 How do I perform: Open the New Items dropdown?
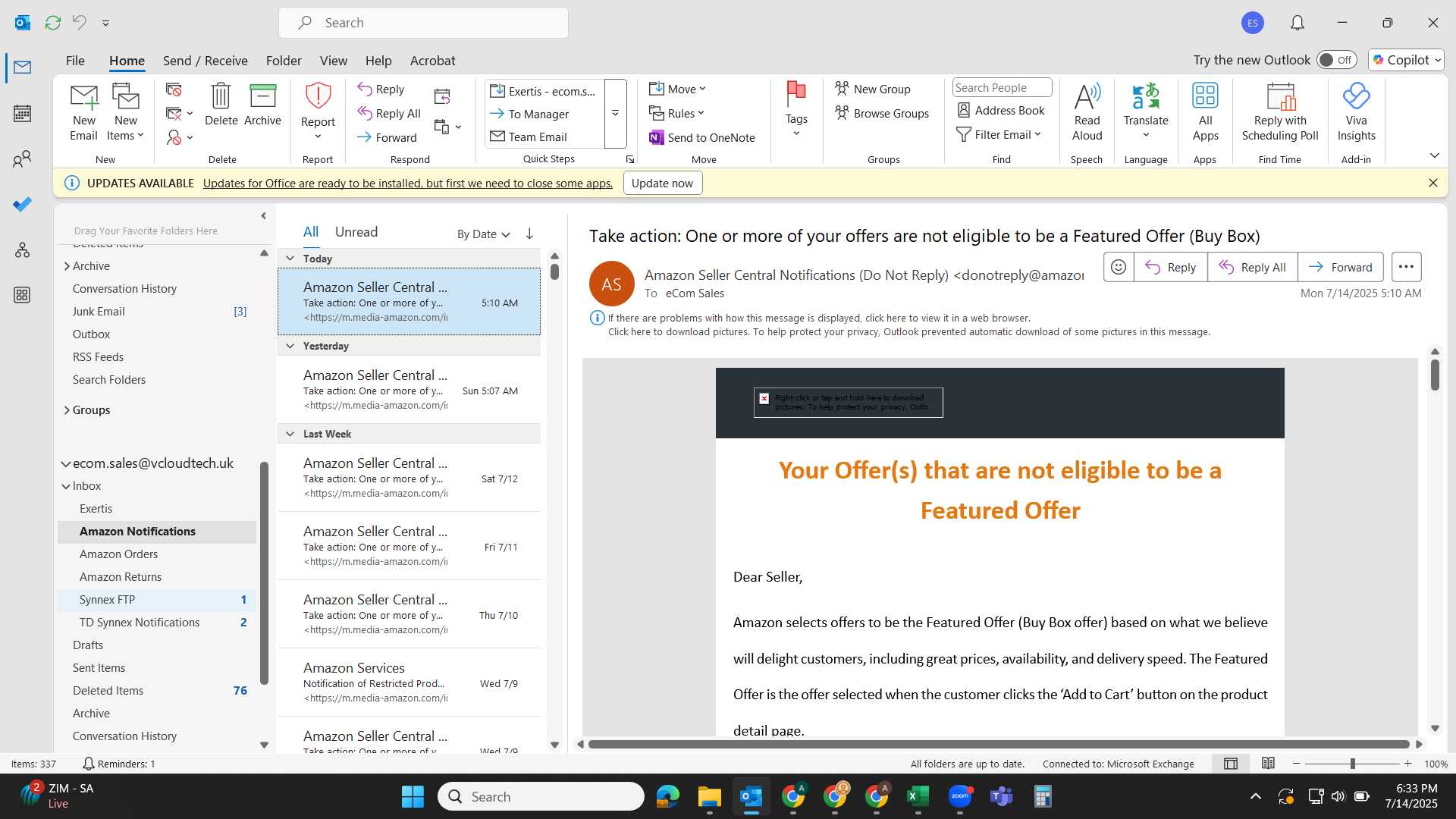[125, 112]
